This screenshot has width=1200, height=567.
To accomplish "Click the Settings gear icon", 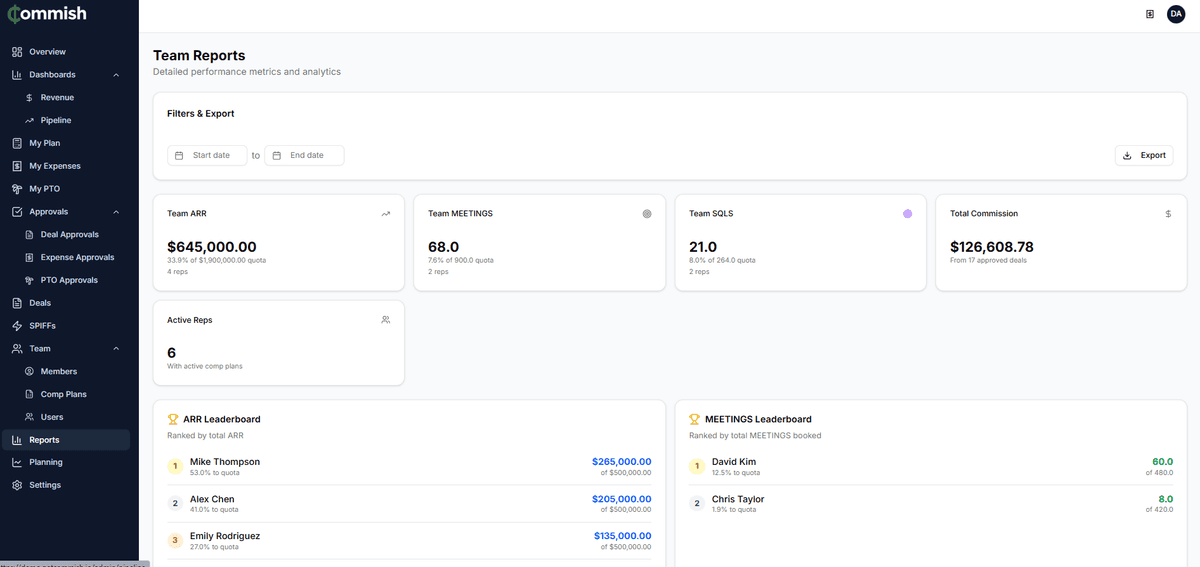I will [x=17, y=486].
